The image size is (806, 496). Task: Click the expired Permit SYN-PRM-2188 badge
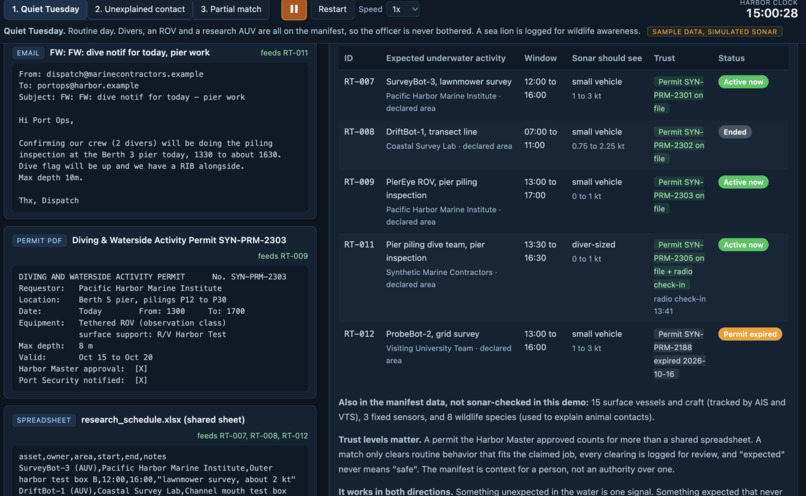pos(679,354)
